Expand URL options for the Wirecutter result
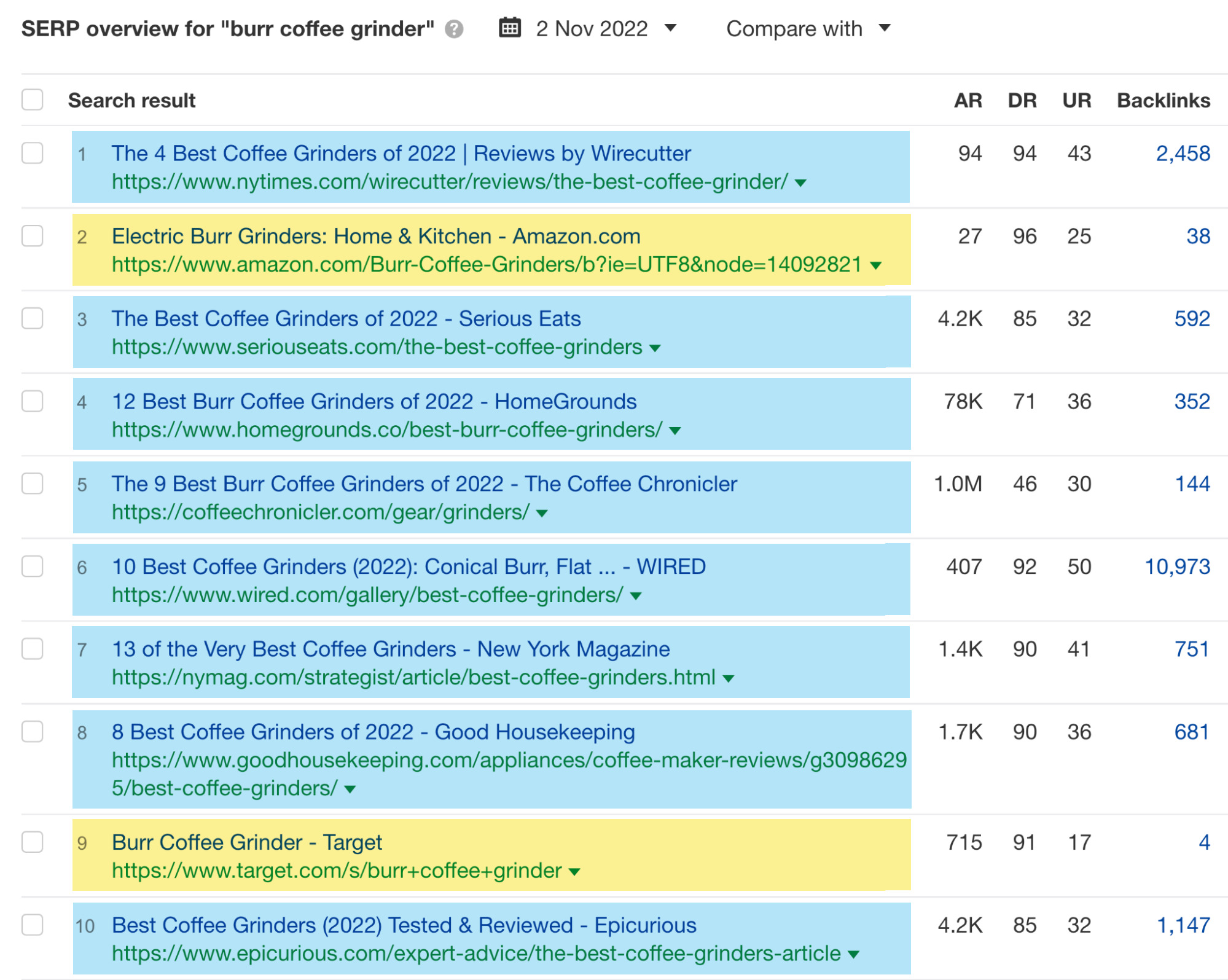This screenshot has width=1228, height=980. [800, 182]
